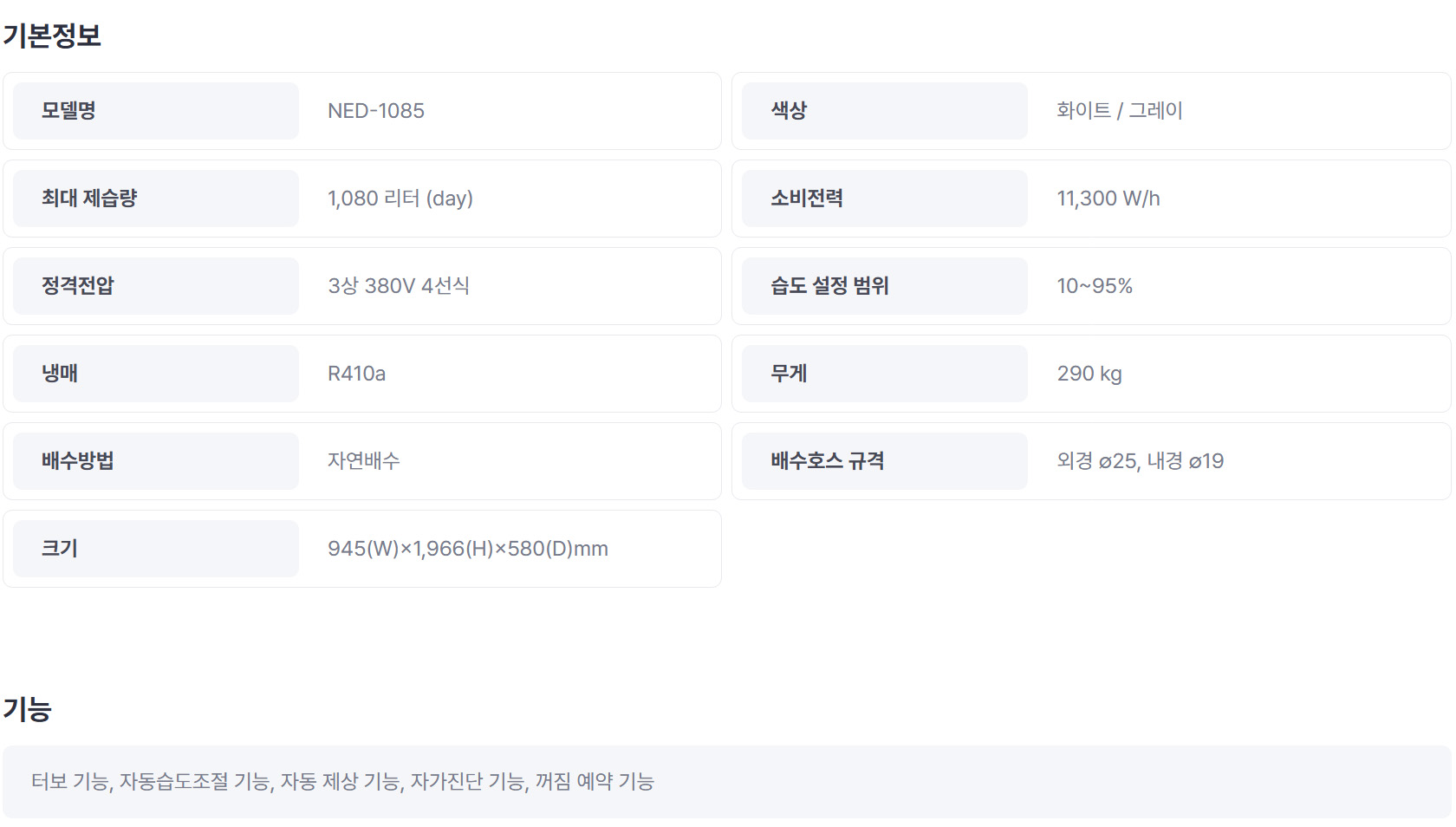Click the 소비전력 label cell

coord(885,199)
